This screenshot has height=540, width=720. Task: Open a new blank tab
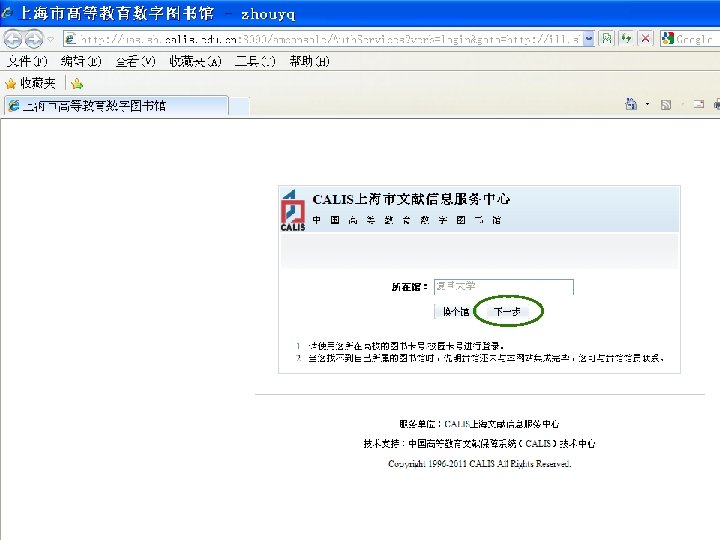pyautogui.click(x=239, y=106)
